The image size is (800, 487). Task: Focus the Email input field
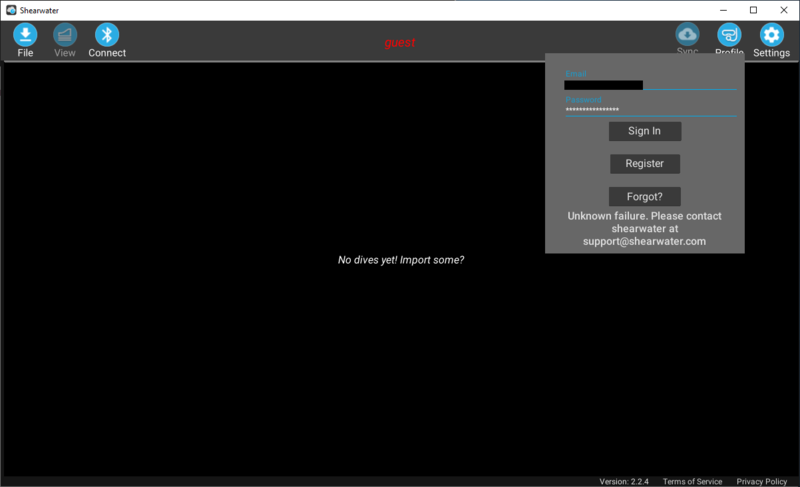650,85
